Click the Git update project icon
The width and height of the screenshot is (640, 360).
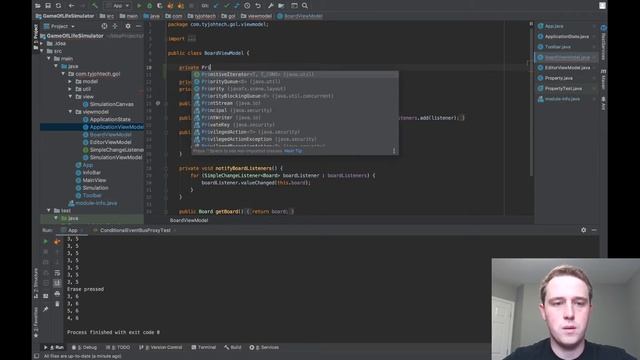[216, 6]
